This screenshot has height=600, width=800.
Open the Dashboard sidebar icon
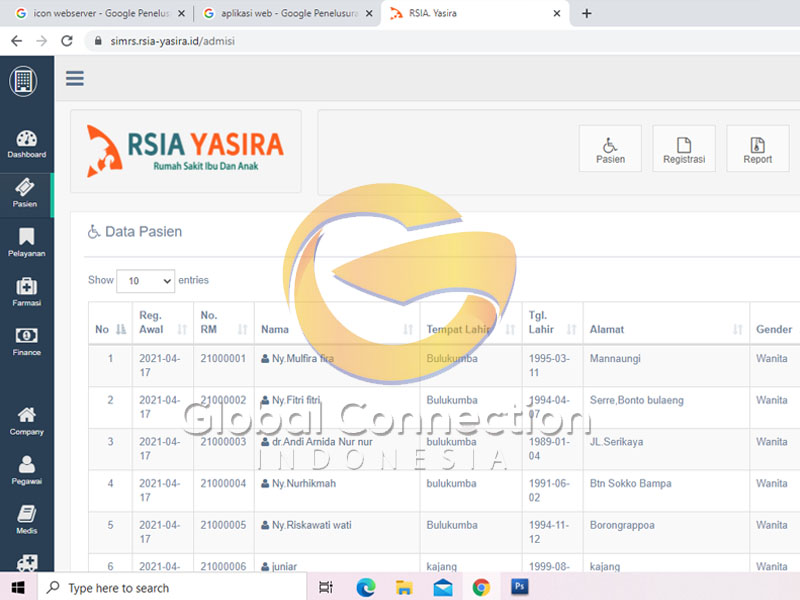coord(27,144)
